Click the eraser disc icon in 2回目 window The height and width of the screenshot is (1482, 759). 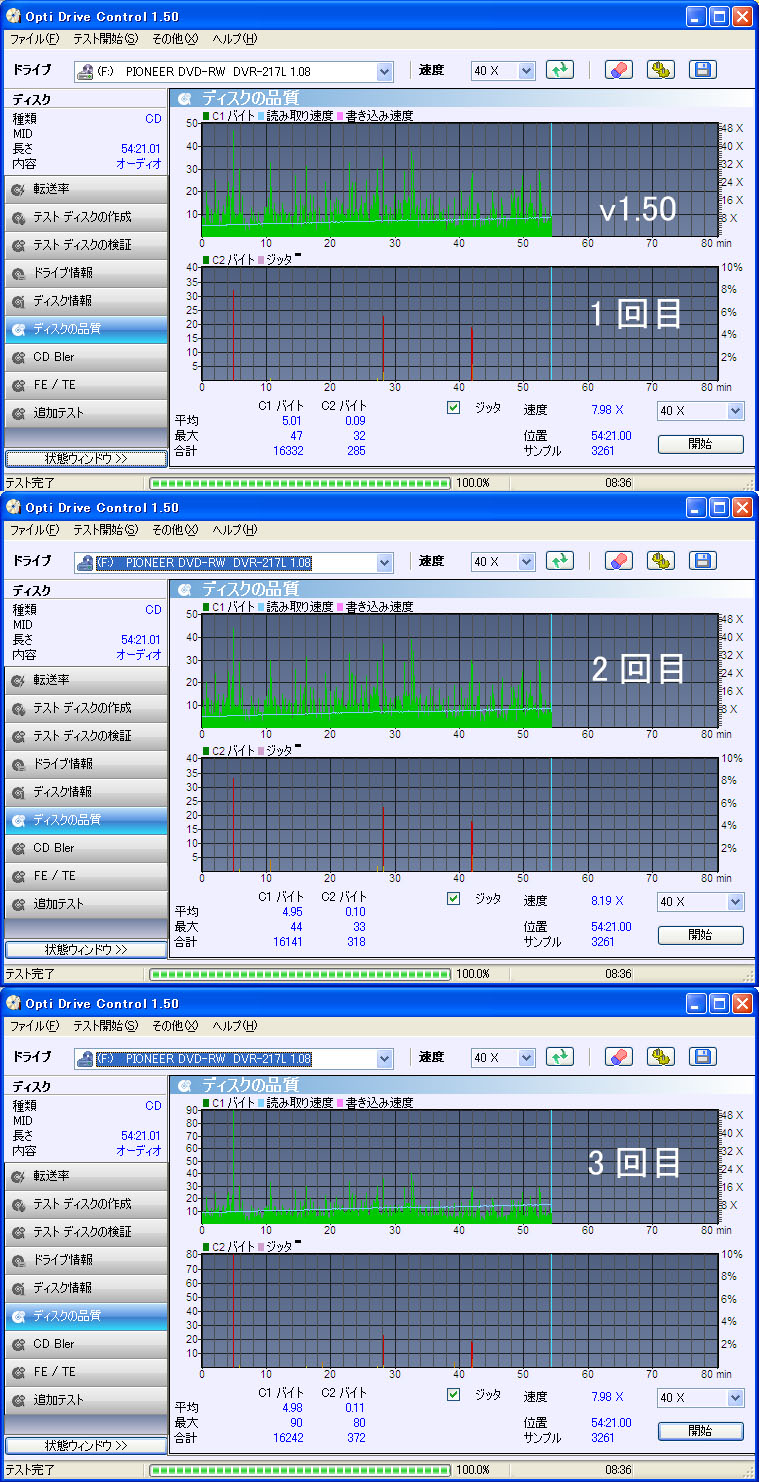(x=618, y=561)
